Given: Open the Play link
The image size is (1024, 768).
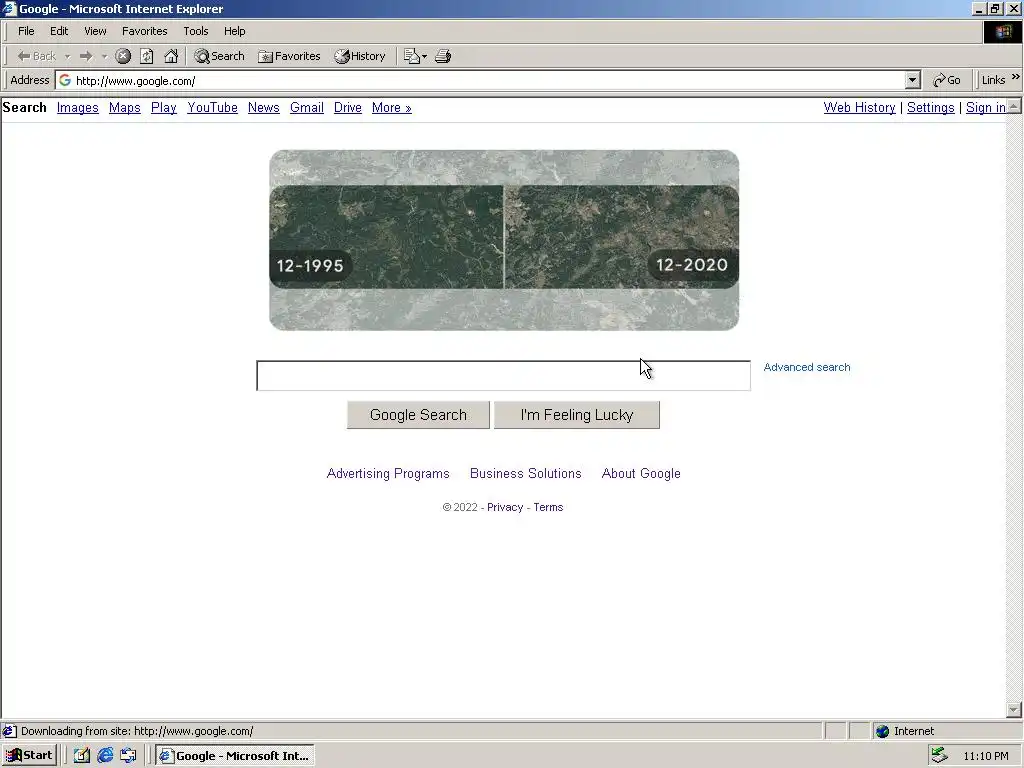Looking at the screenshot, I should (x=164, y=108).
